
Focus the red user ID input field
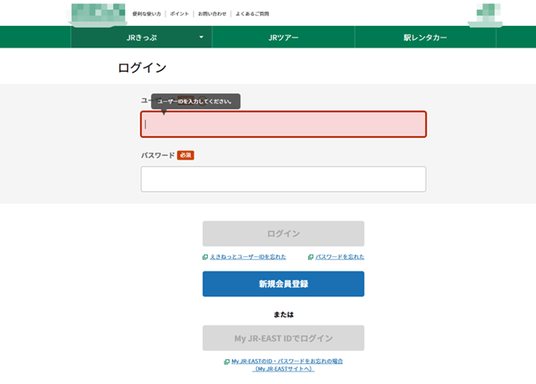point(283,124)
